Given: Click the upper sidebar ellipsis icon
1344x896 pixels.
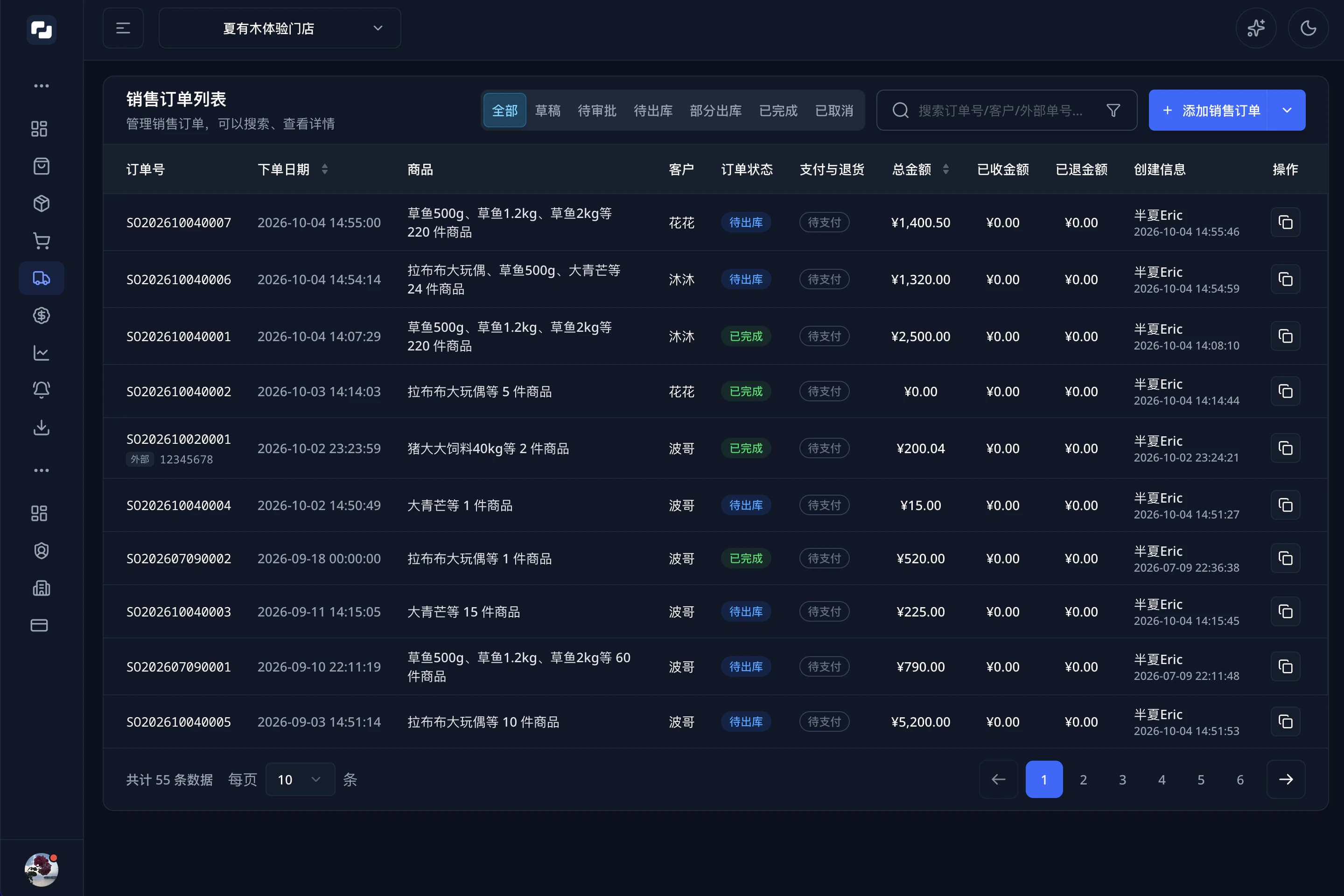Looking at the screenshot, I should (41, 86).
